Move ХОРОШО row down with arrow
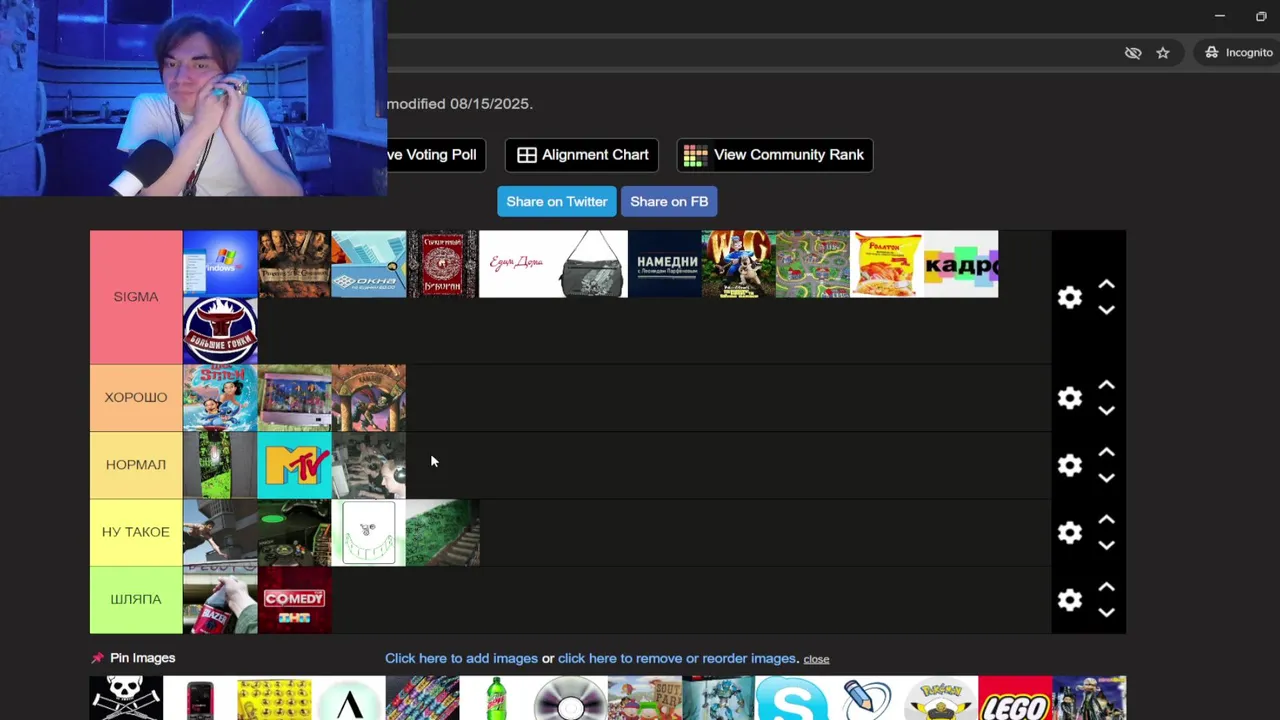 pyautogui.click(x=1106, y=410)
